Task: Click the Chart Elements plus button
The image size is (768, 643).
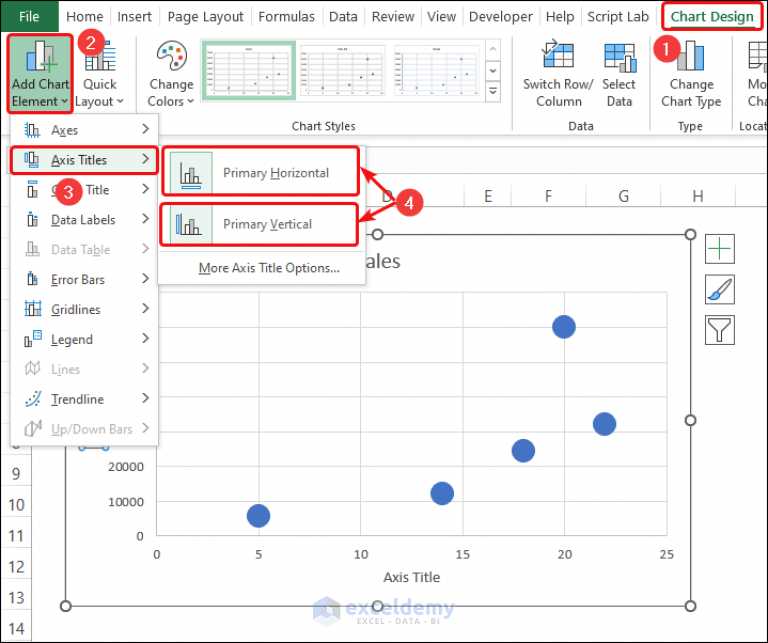Action: (x=720, y=249)
